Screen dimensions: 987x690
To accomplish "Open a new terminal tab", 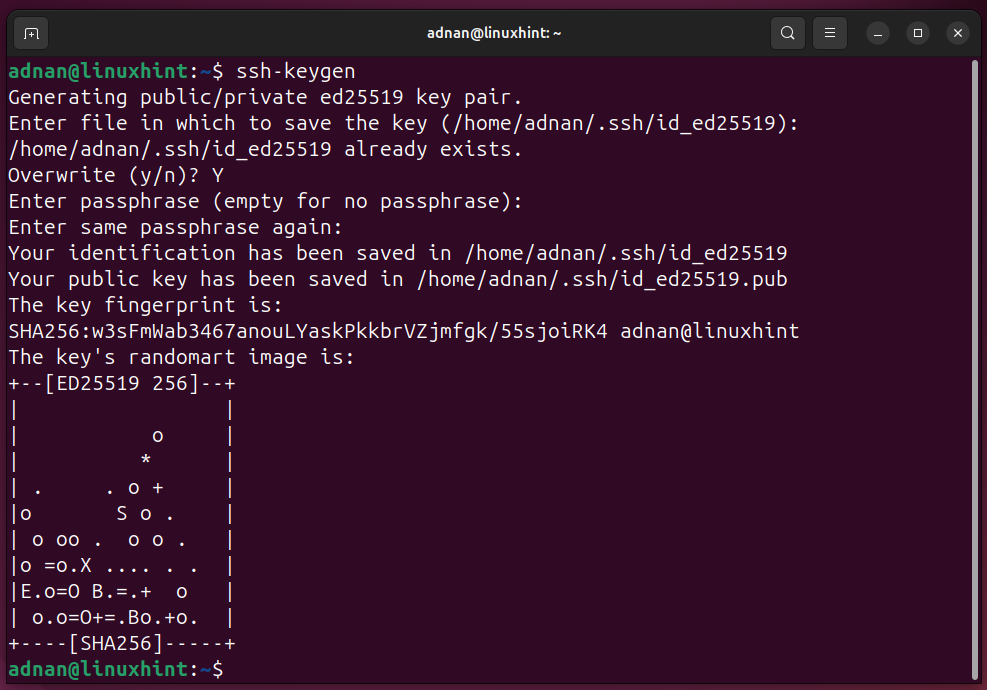I will coord(30,32).
